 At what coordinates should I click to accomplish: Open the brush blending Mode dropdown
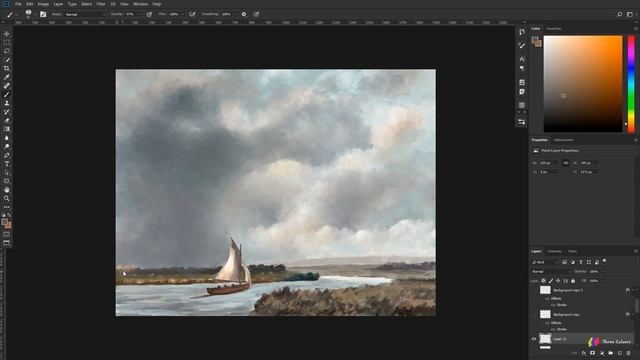(85, 14)
